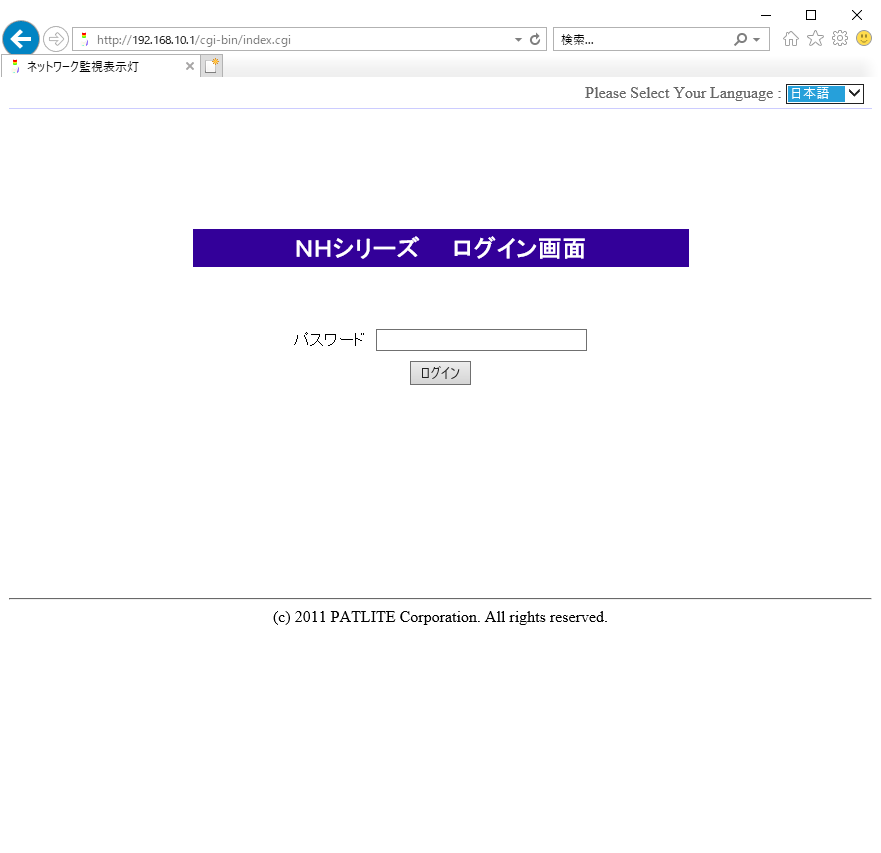Expand the search provider dropdown arrow
881x853 pixels.
[756, 40]
